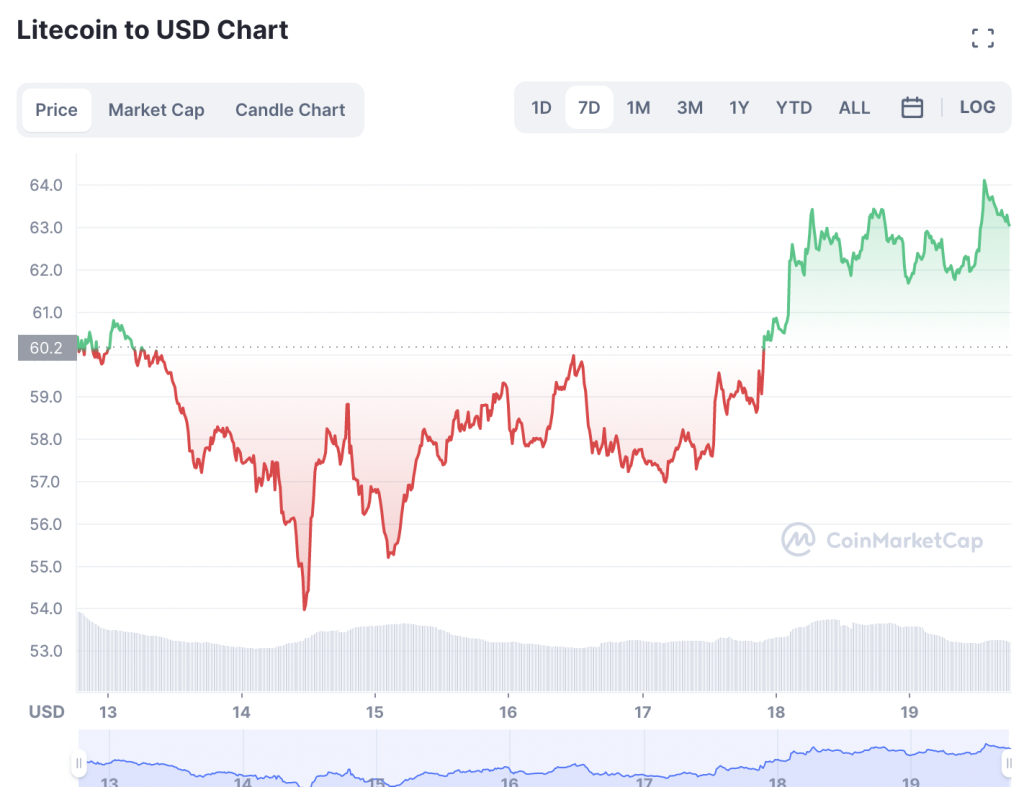Choose the 3M time range
The width and height of the screenshot is (1024, 787).
[689, 108]
